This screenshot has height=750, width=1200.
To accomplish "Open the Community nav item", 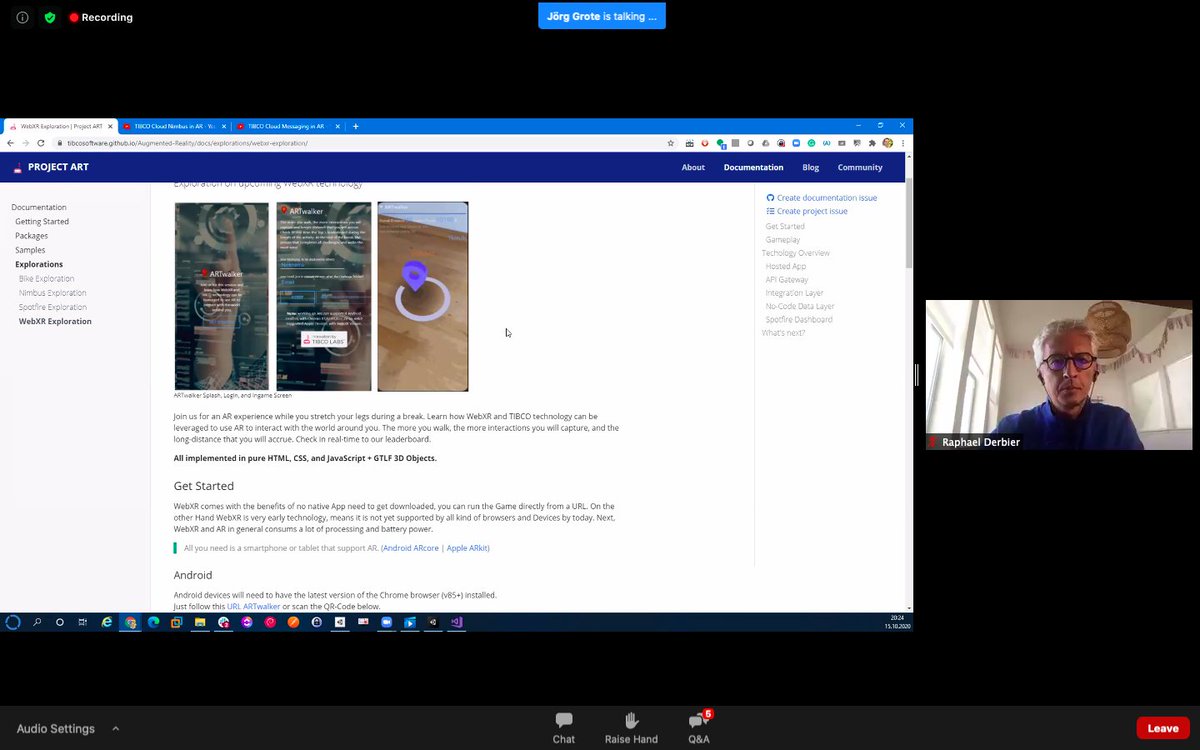I will click(860, 167).
